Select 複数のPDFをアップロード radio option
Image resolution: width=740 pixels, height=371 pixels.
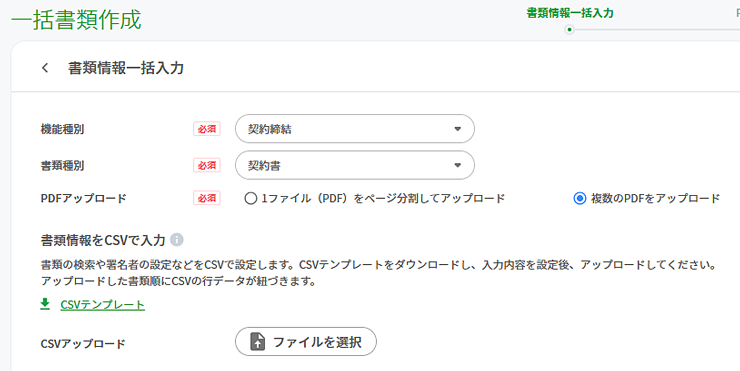580,198
